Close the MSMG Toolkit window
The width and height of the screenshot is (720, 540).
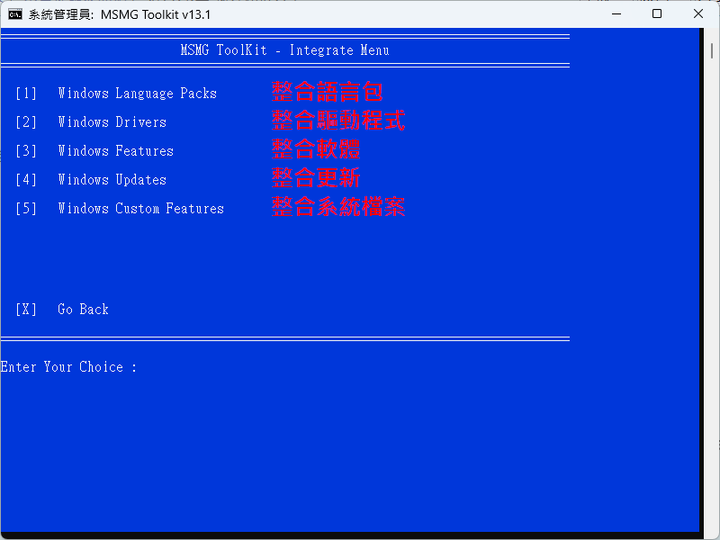(x=698, y=14)
